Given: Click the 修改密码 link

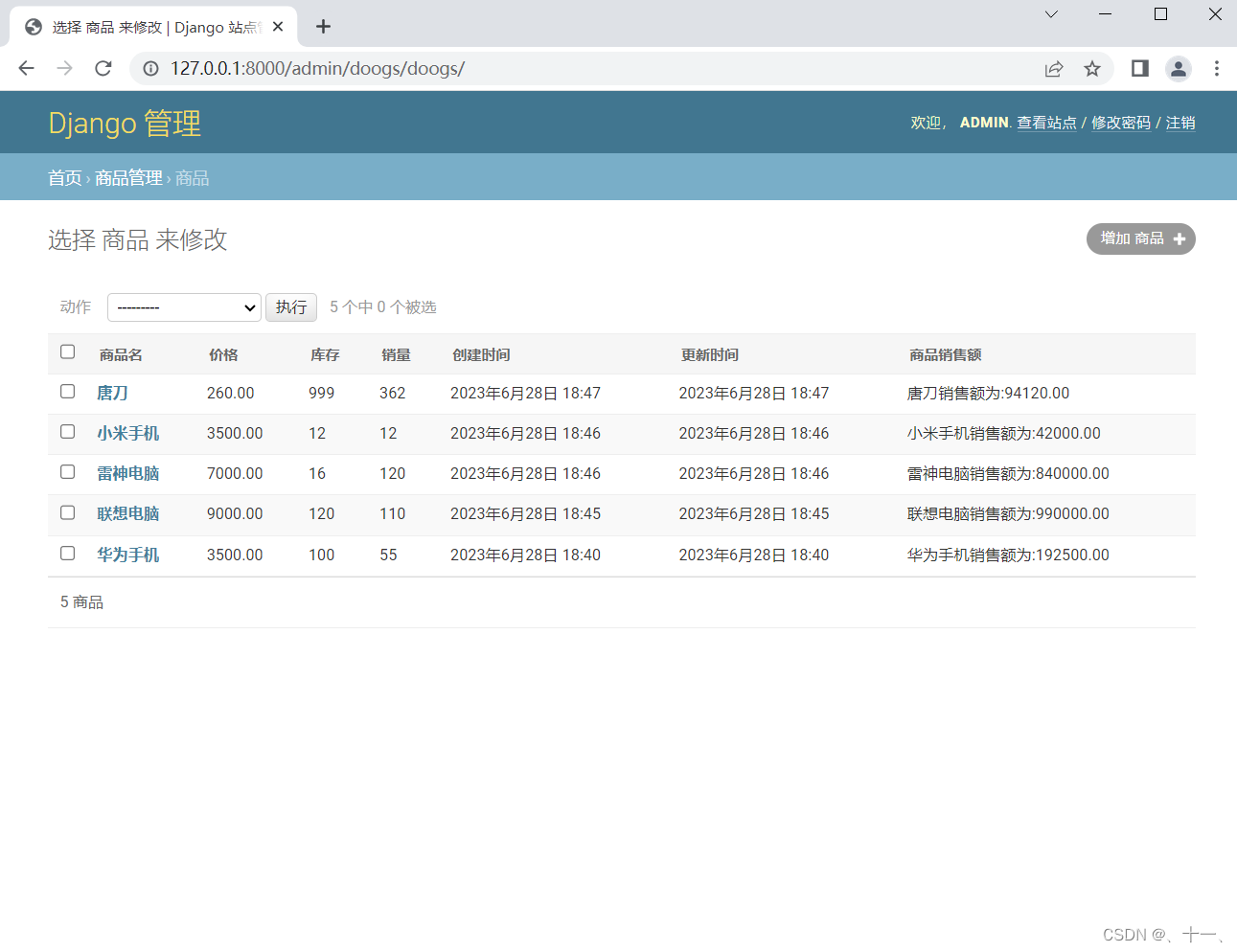Looking at the screenshot, I should 1121,123.
